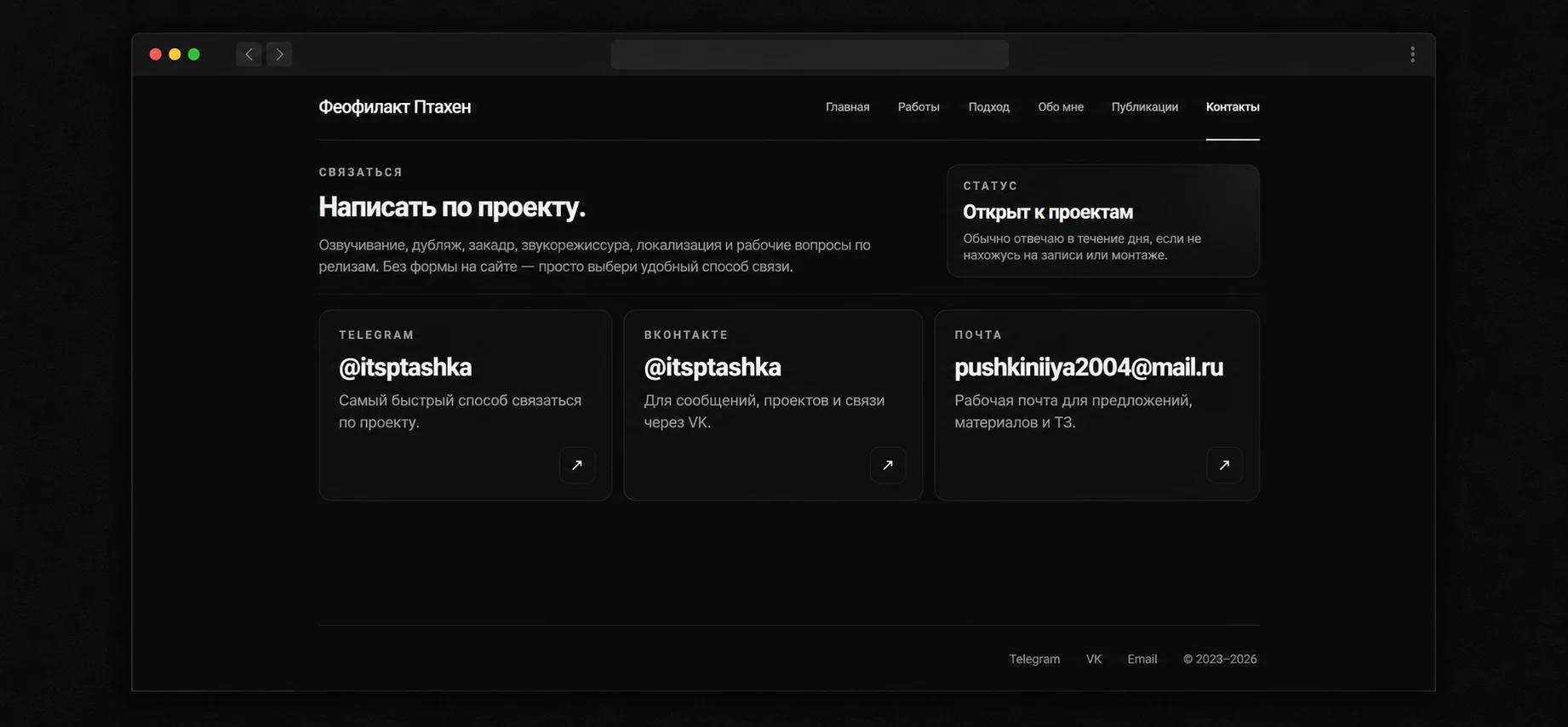Click the © 2023–2026 copyright text

click(1220, 659)
